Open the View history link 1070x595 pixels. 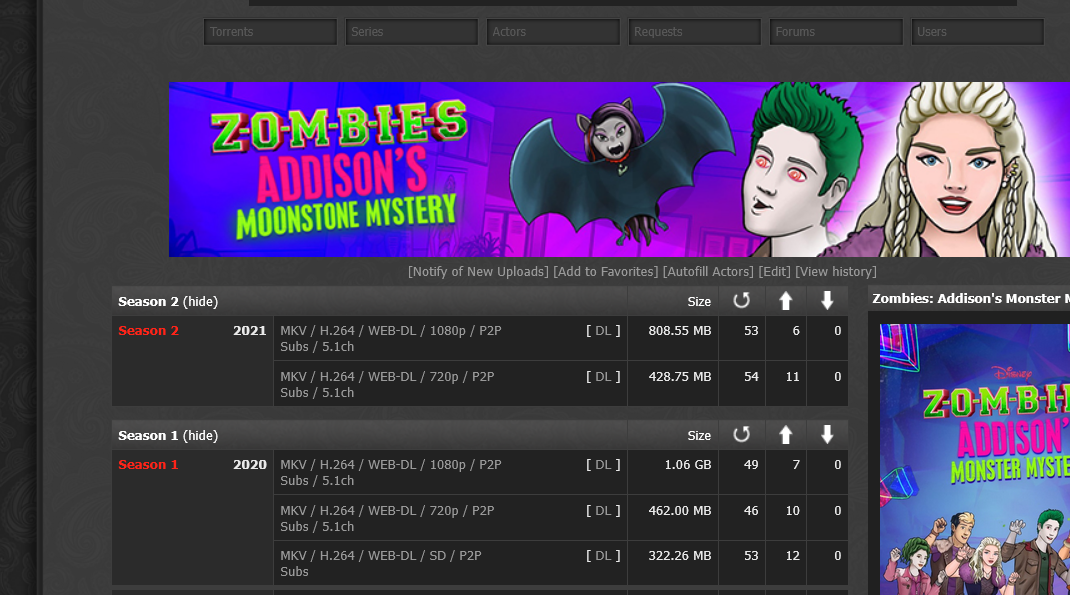coord(835,272)
